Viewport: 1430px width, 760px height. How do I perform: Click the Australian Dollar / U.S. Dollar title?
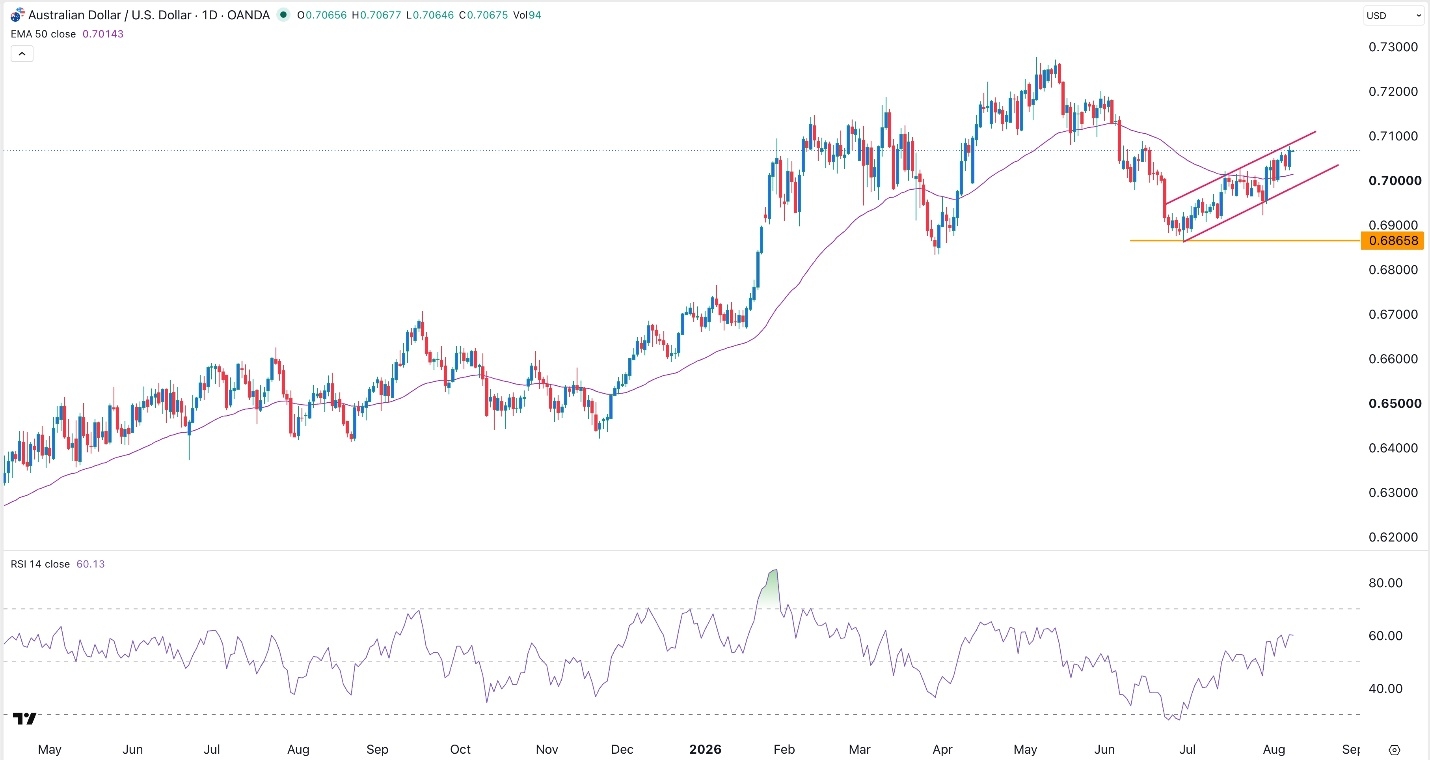coord(110,15)
